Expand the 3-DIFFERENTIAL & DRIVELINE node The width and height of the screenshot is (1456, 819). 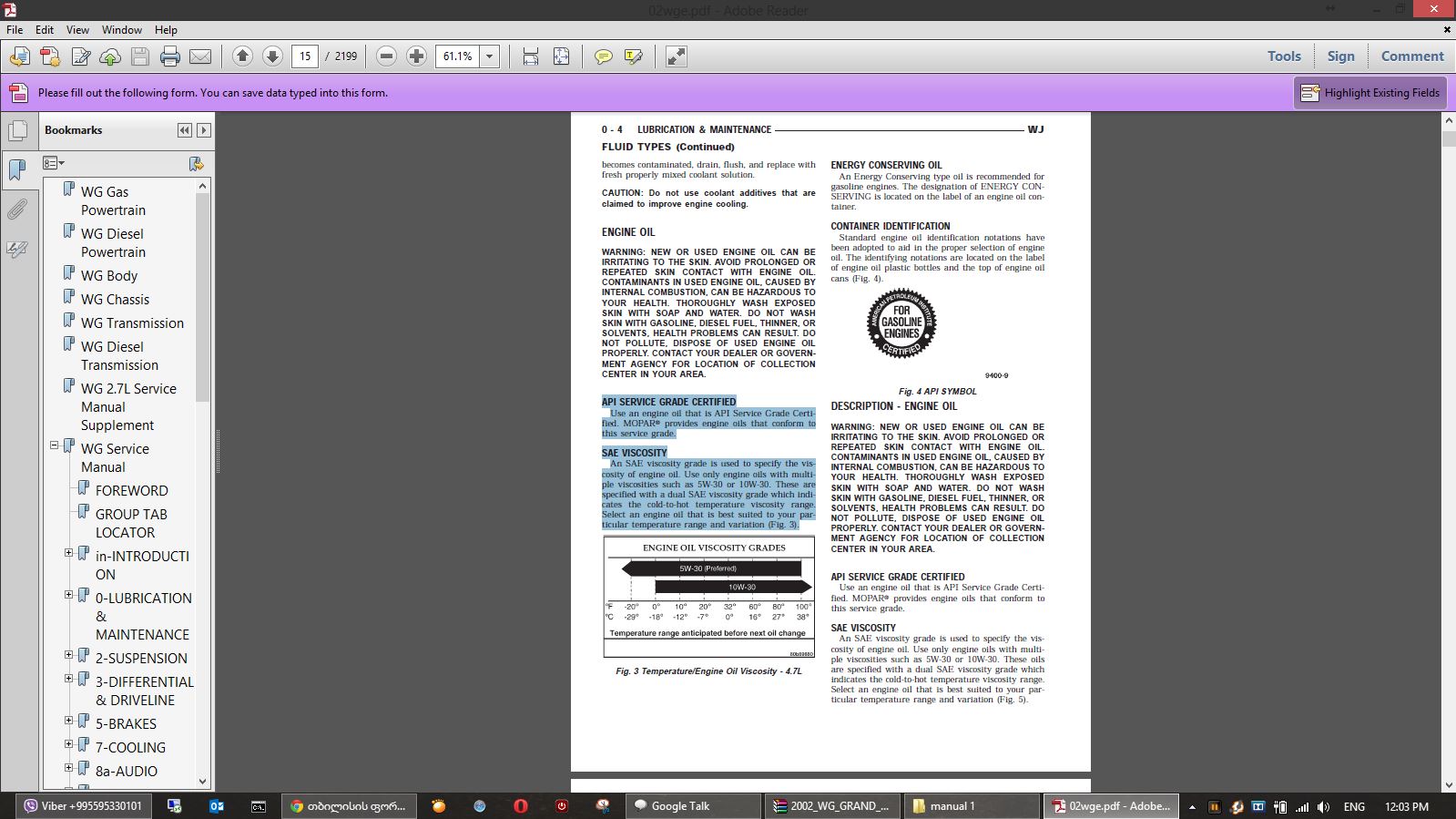tap(69, 679)
